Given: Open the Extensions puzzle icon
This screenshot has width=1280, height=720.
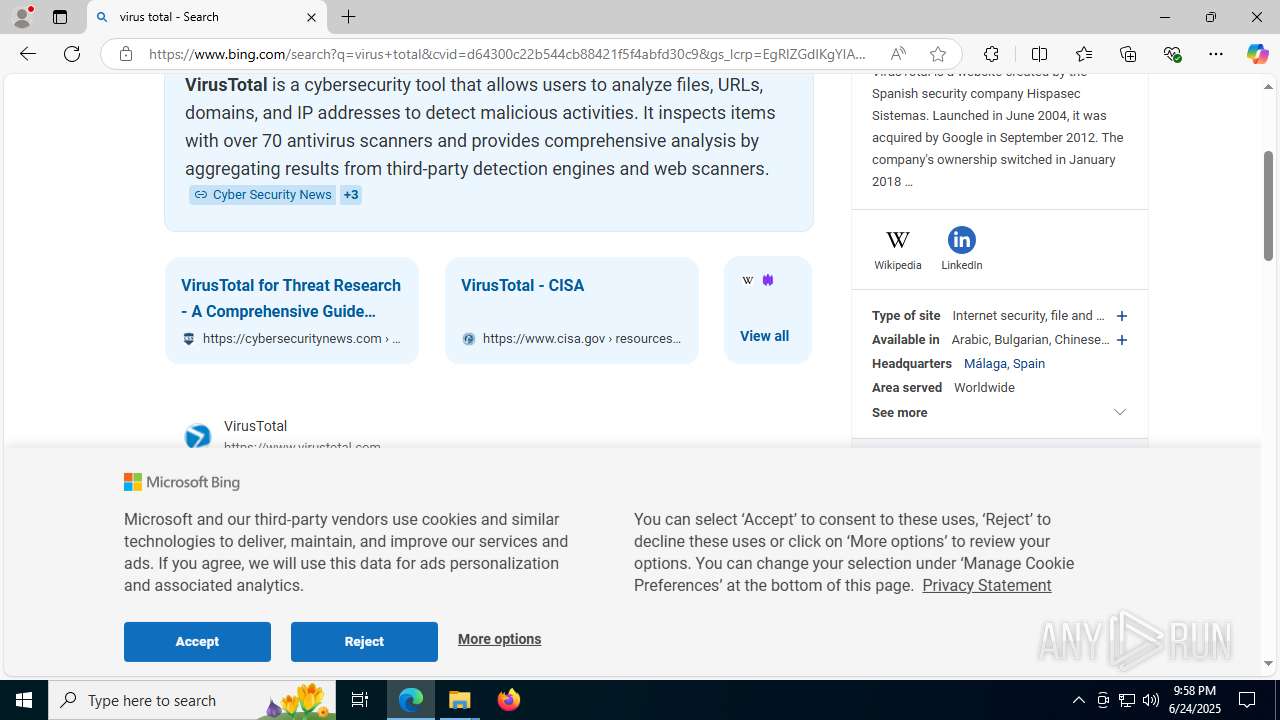Looking at the screenshot, I should [x=991, y=54].
